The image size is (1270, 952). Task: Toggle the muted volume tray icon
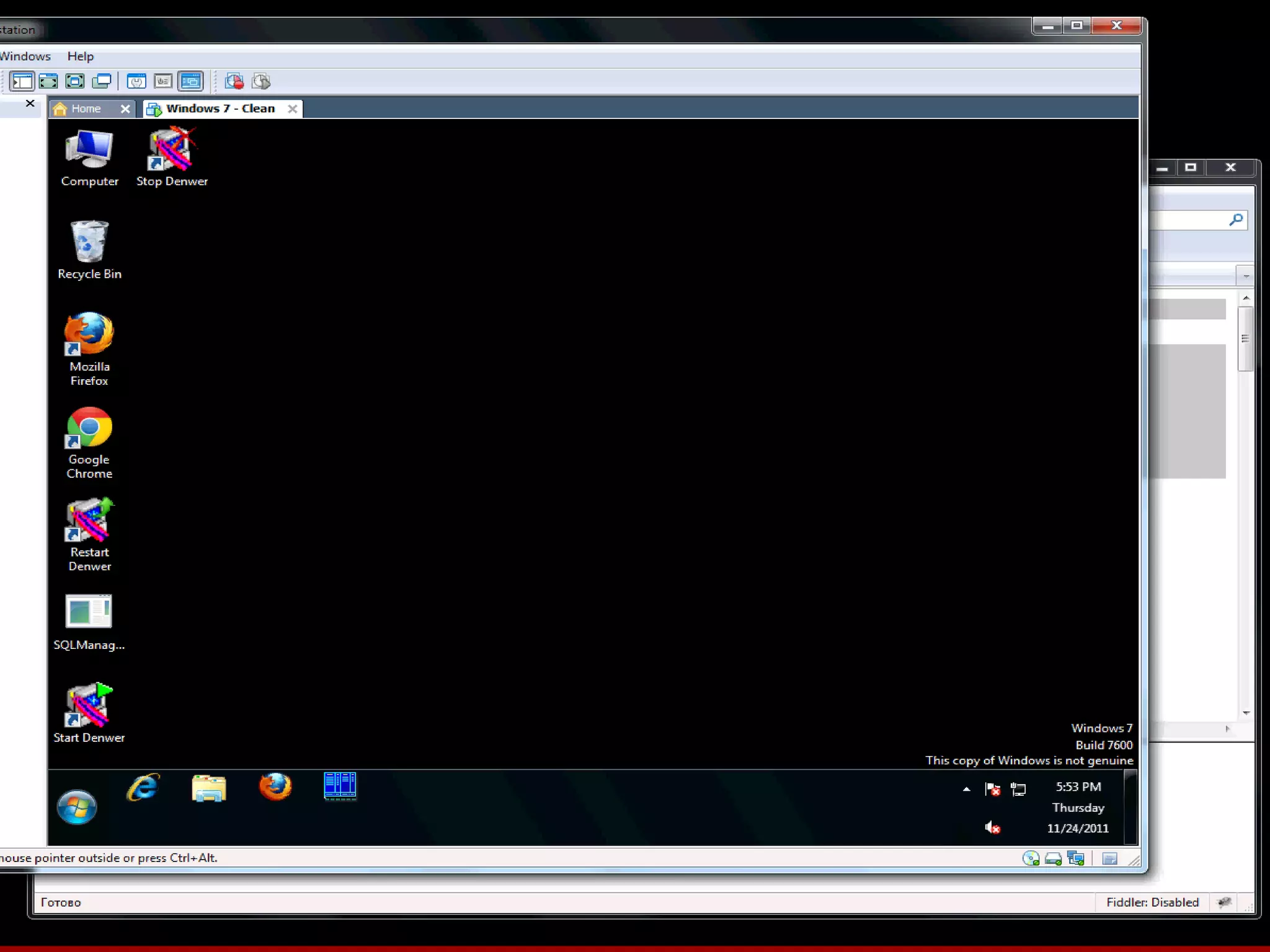pyautogui.click(x=992, y=827)
